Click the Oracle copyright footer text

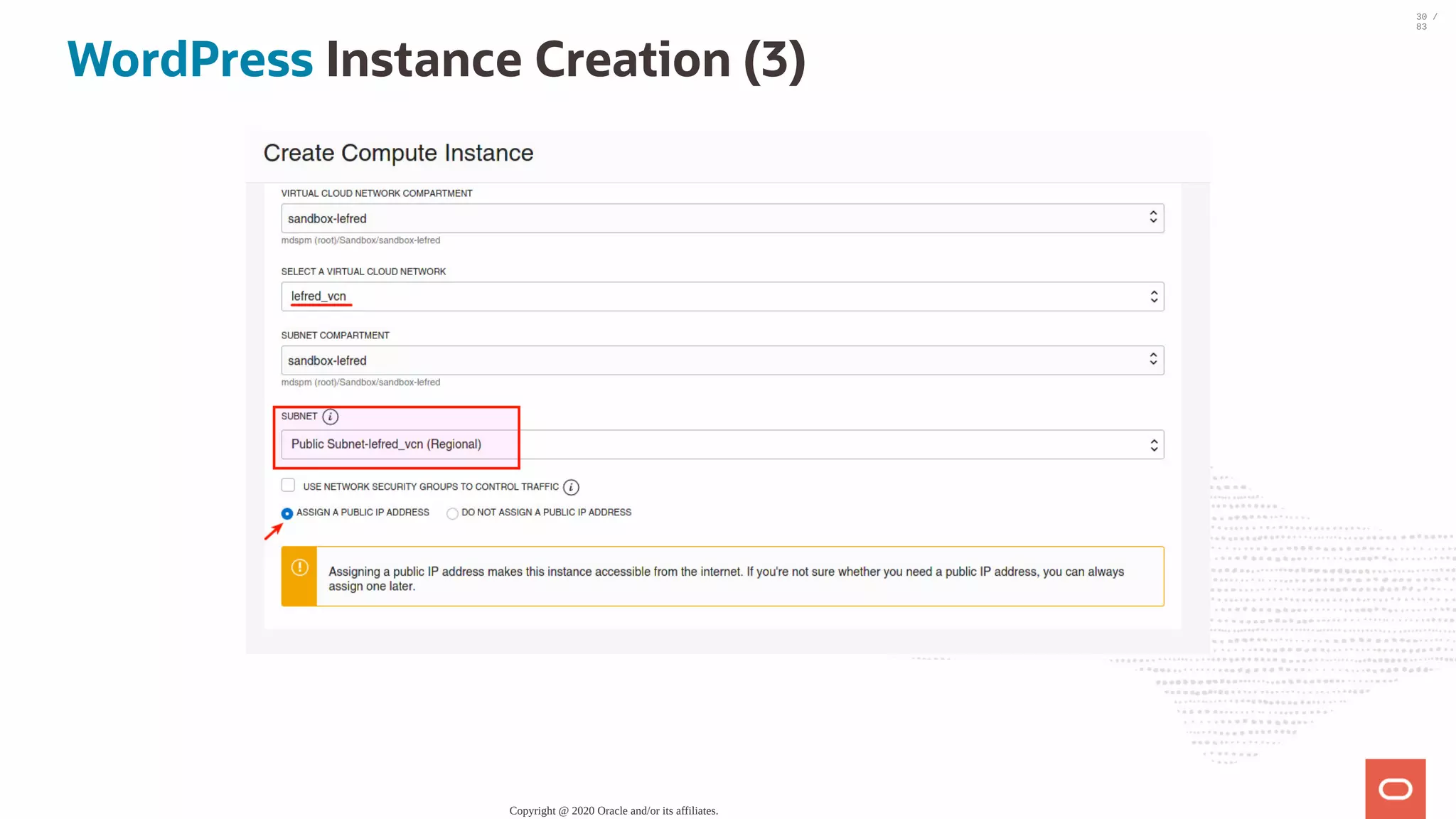point(614,810)
